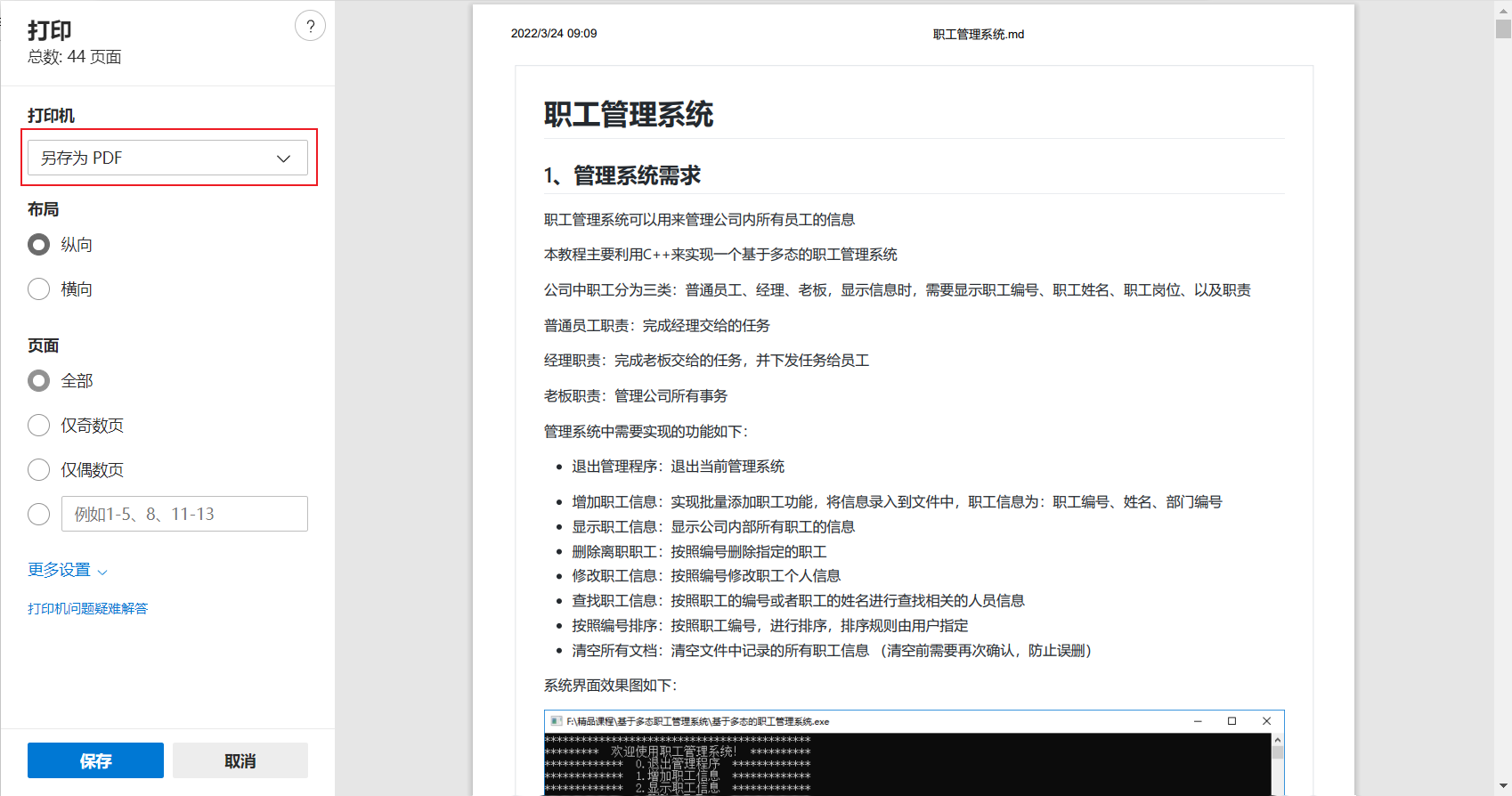Click the 打印机 section label

point(51,116)
